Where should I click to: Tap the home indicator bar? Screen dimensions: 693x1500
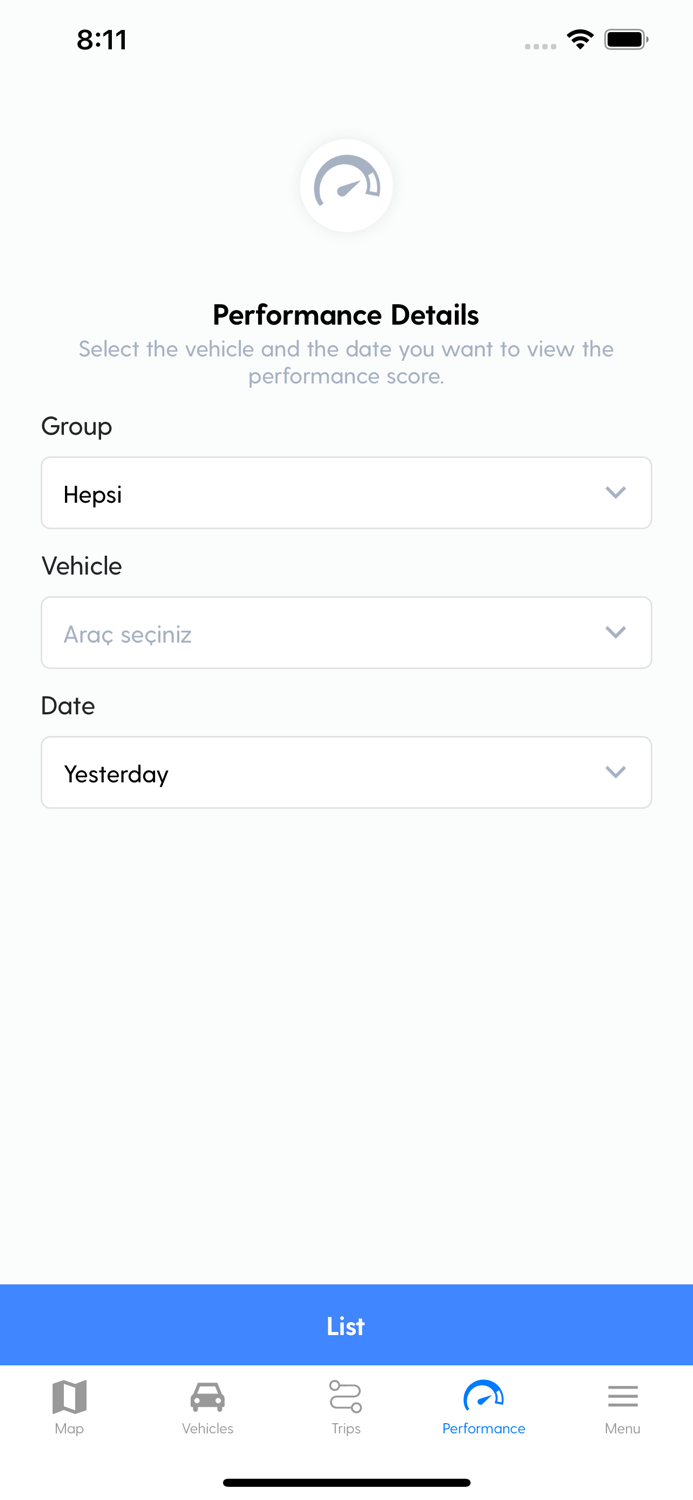tap(346, 1483)
